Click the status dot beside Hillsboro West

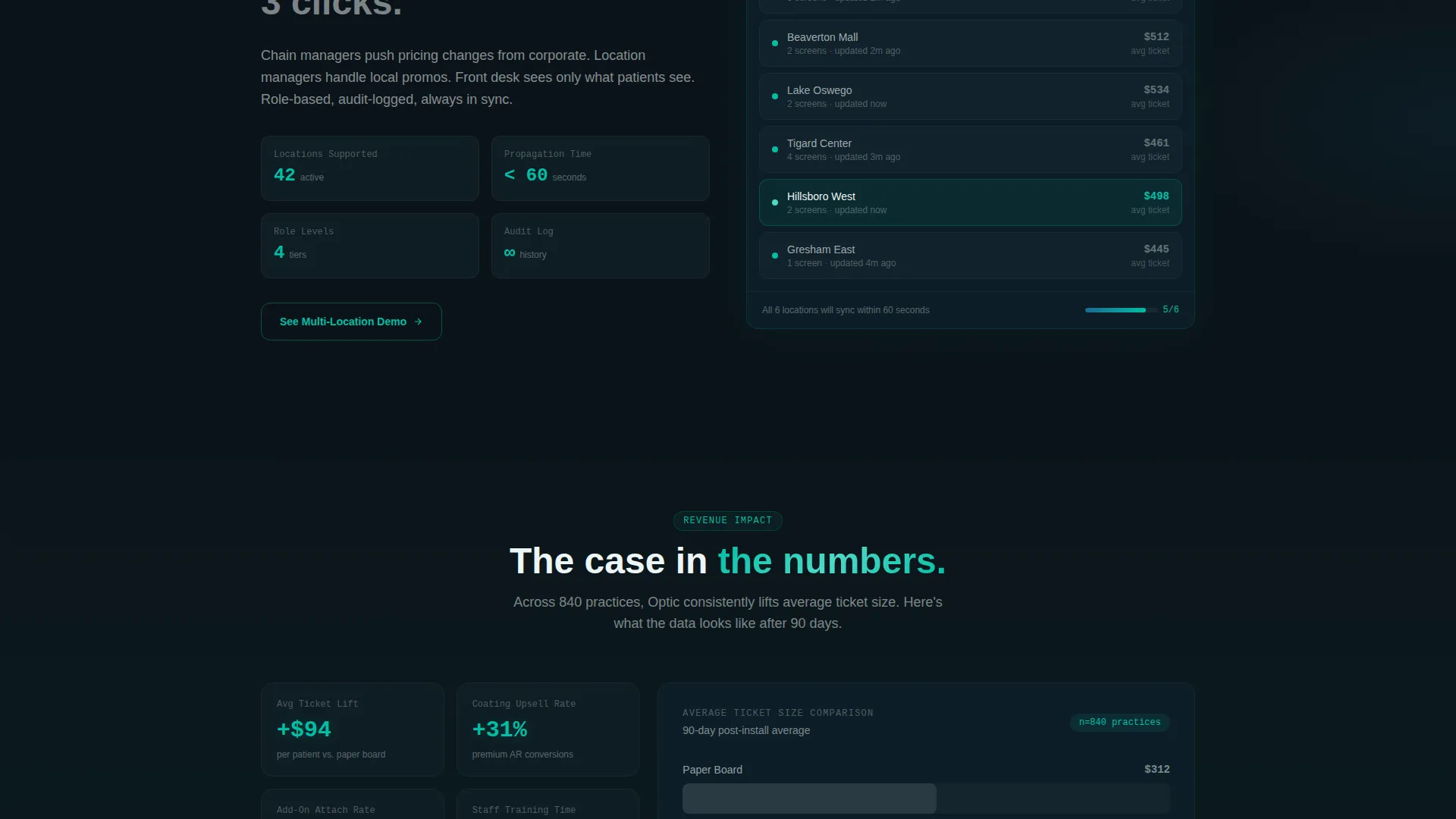click(x=774, y=202)
